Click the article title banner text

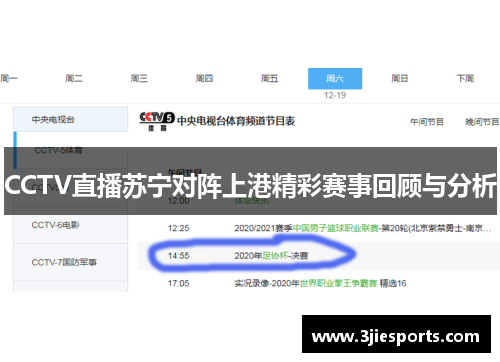pyautogui.click(x=250, y=186)
